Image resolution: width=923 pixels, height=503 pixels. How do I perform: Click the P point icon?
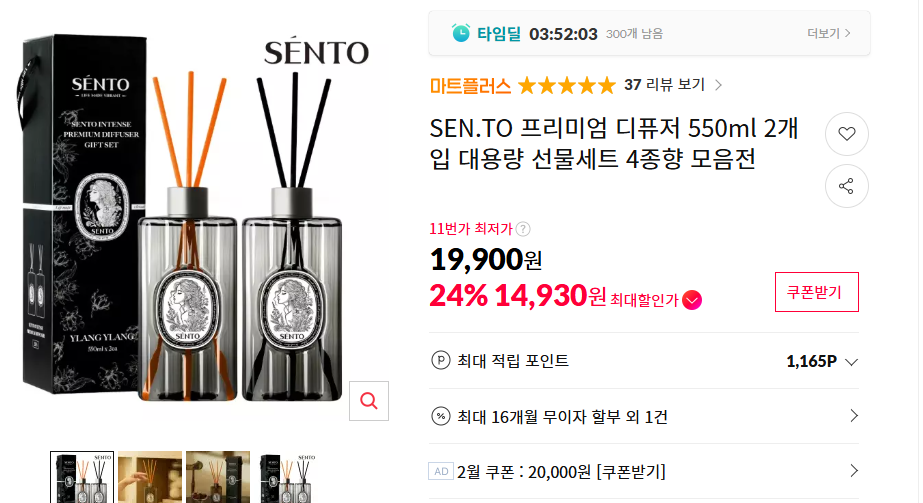440,360
